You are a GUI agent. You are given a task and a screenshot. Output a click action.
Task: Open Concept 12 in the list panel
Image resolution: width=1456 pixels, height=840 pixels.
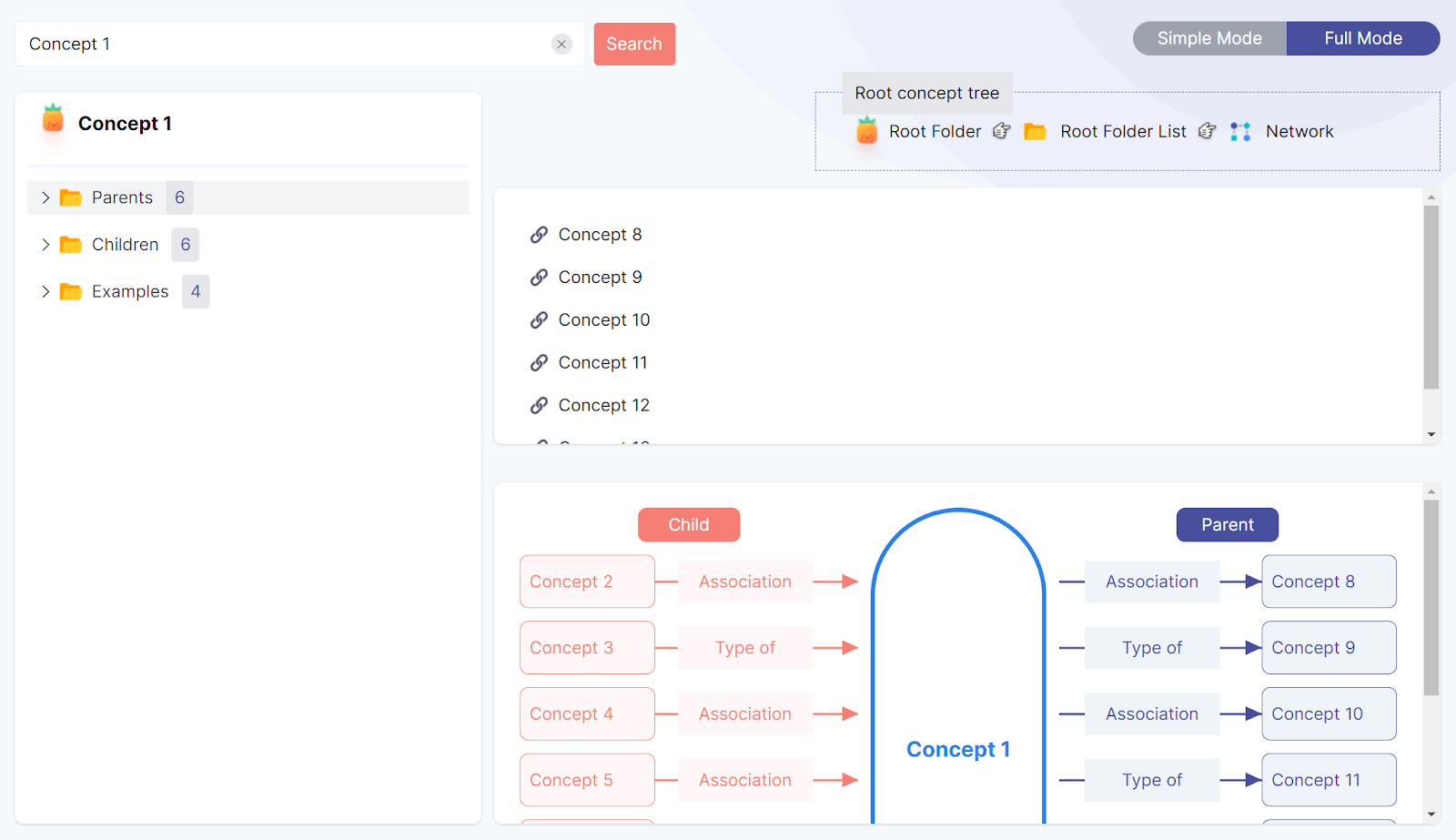pyautogui.click(x=604, y=406)
